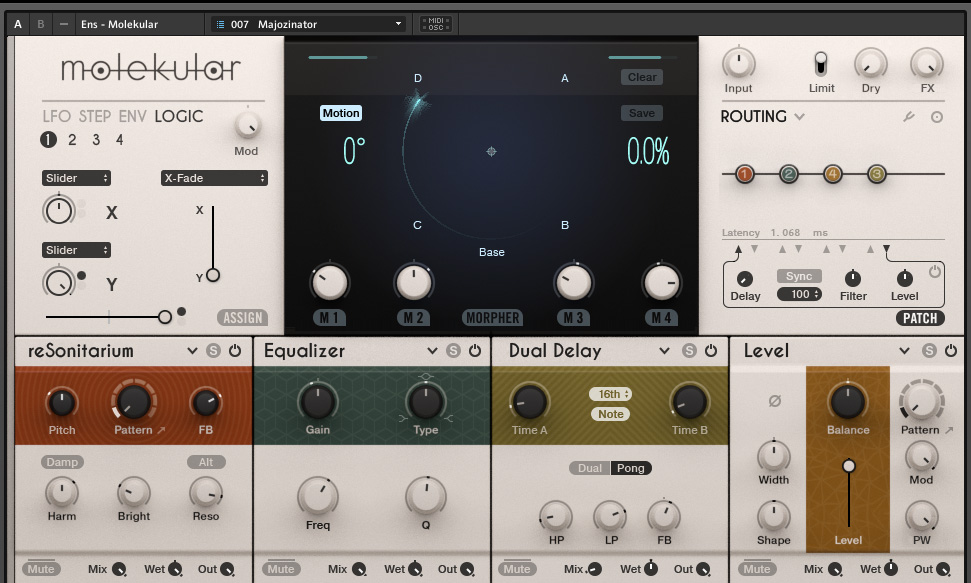Switch to the ENV modulation tab
This screenshot has height=583, width=971.
tap(132, 116)
